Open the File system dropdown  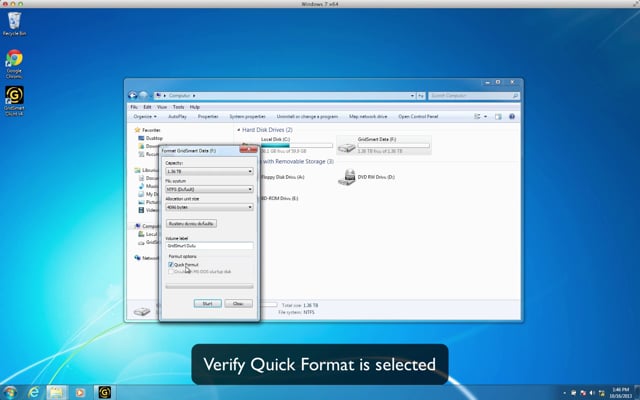[209, 189]
